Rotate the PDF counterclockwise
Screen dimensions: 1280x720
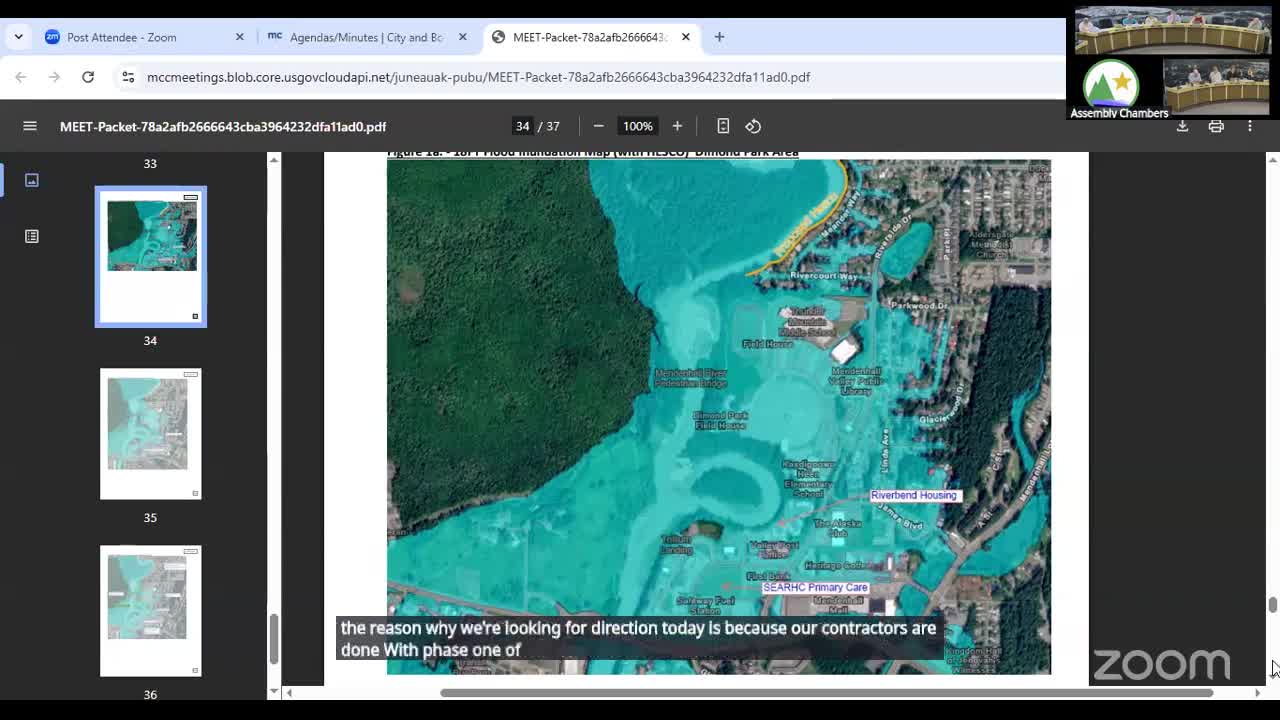click(753, 126)
